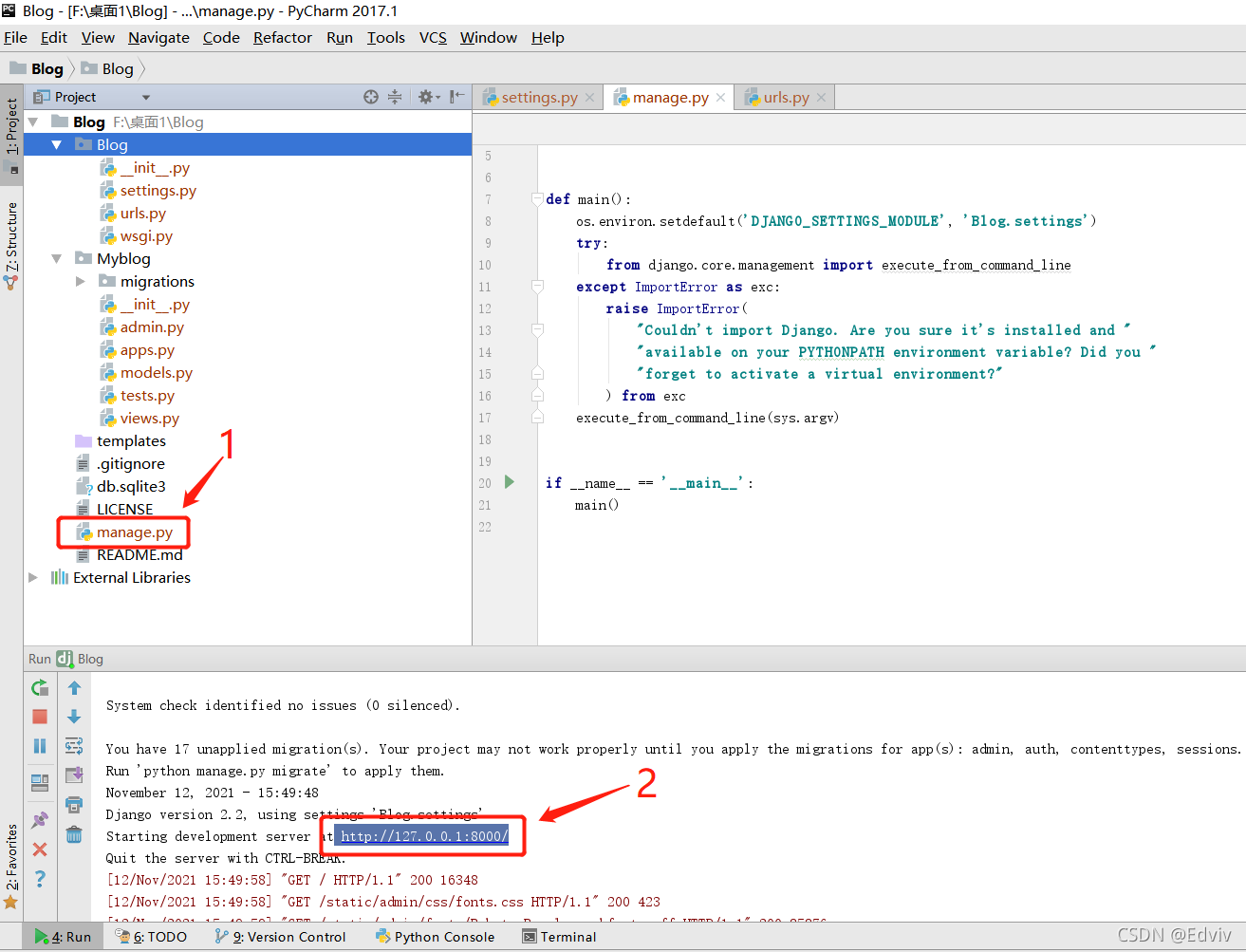The width and height of the screenshot is (1246, 952).
Task: Select wsgi.py in the project tree
Action: 146,236
